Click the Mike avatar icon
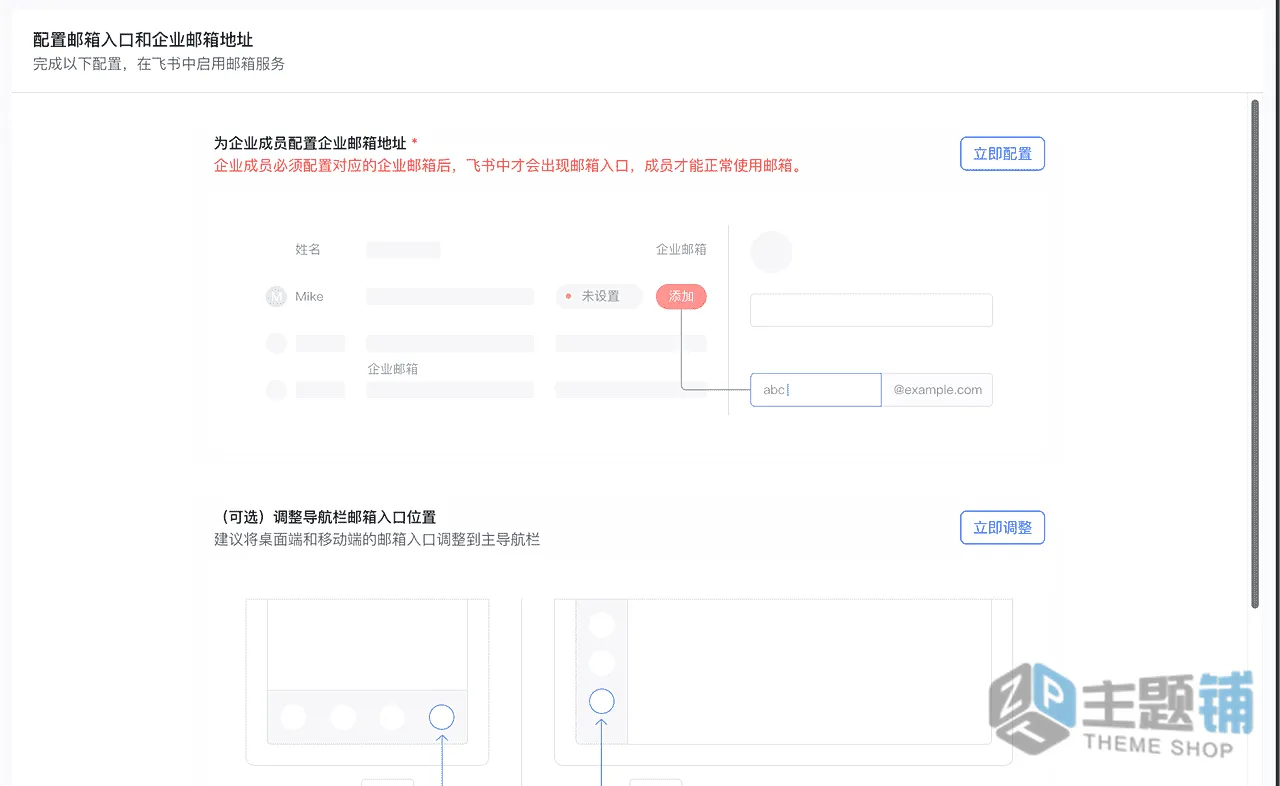The width and height of the screenshot is (1280, 786). pyautogui.click(x=276, y=297)
